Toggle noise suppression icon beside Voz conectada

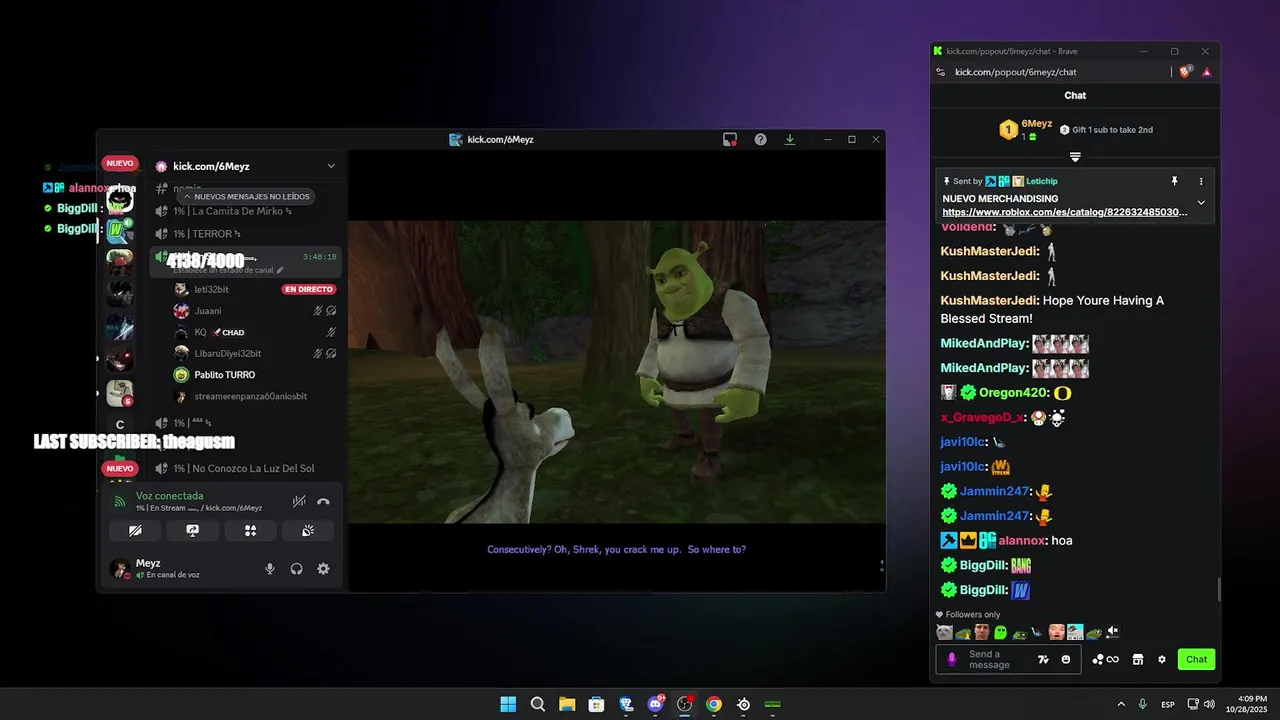(x=299, y=502)
